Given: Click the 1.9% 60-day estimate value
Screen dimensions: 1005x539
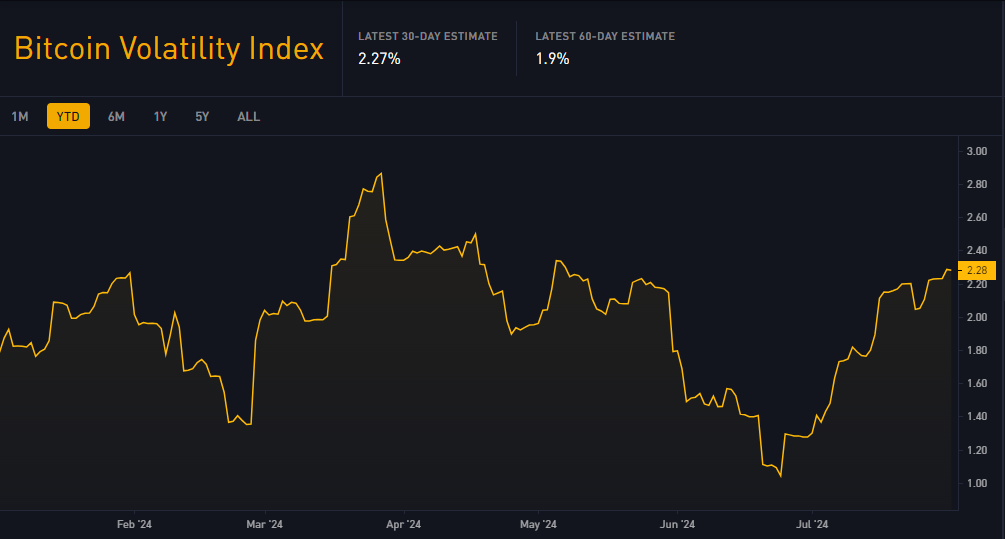Looking at the screenshot, I should click(552, 59).
